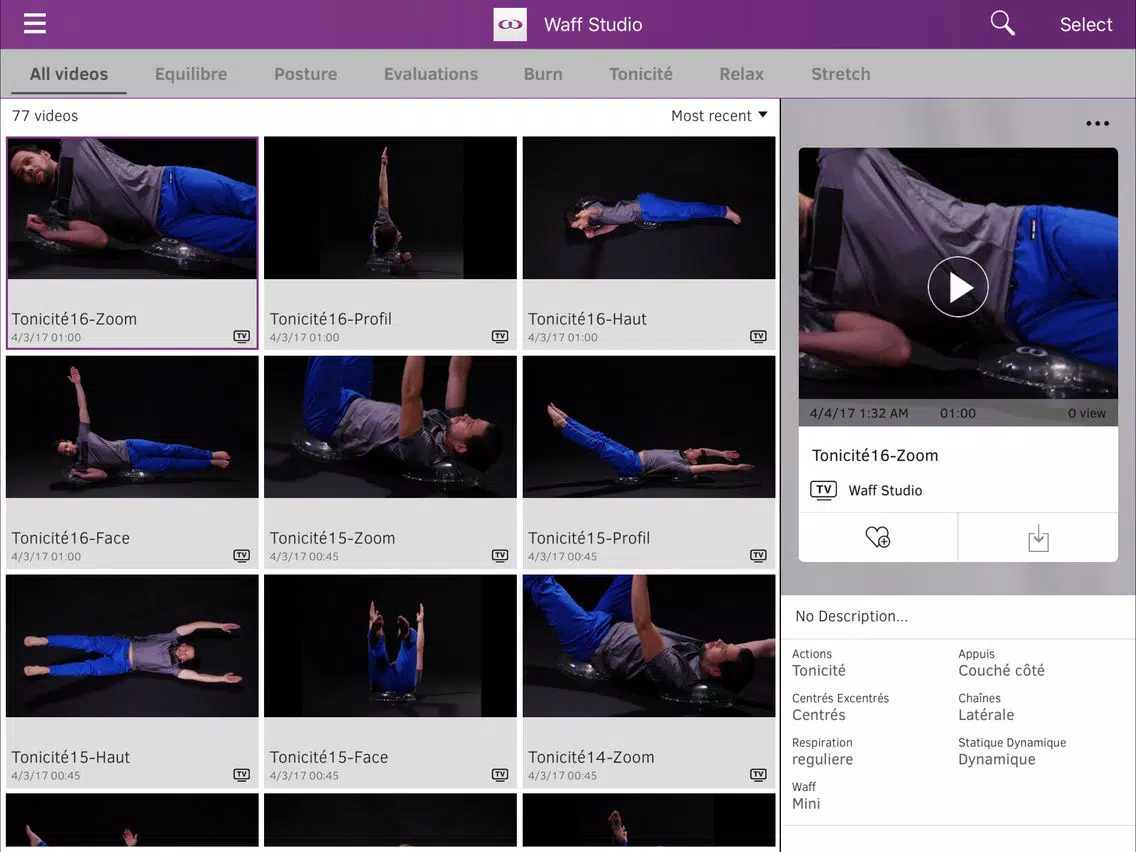Tap TV icon on Tonicité15-Face card

(x=500, y=774)
